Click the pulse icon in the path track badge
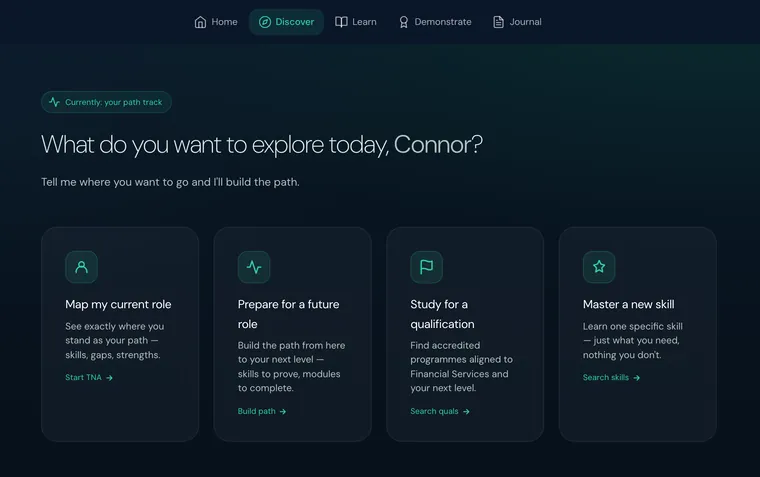 click(54, 102)
